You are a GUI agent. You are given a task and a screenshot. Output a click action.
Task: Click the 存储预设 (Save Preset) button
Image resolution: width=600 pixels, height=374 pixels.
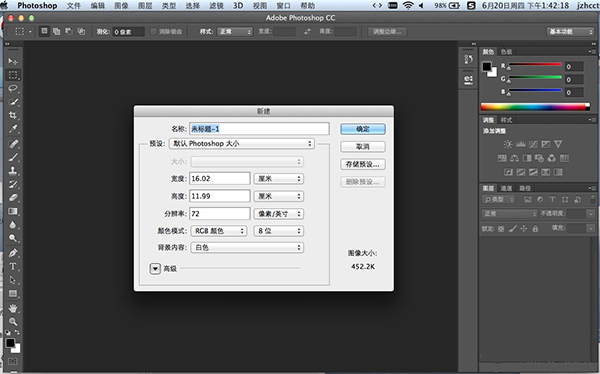coord(363,164)
